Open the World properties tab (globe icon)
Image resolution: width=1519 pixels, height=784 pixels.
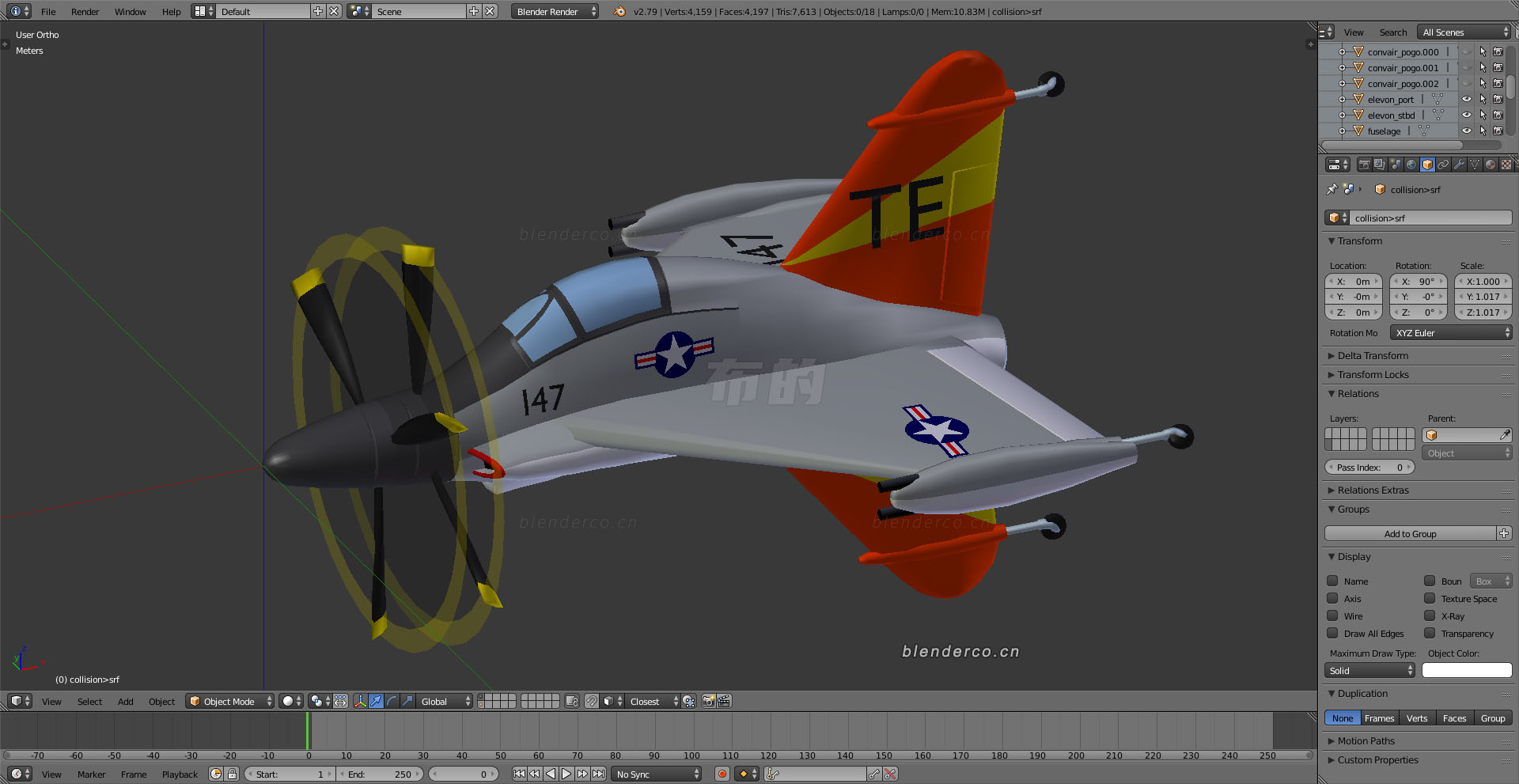click(x=1411, y=165)
